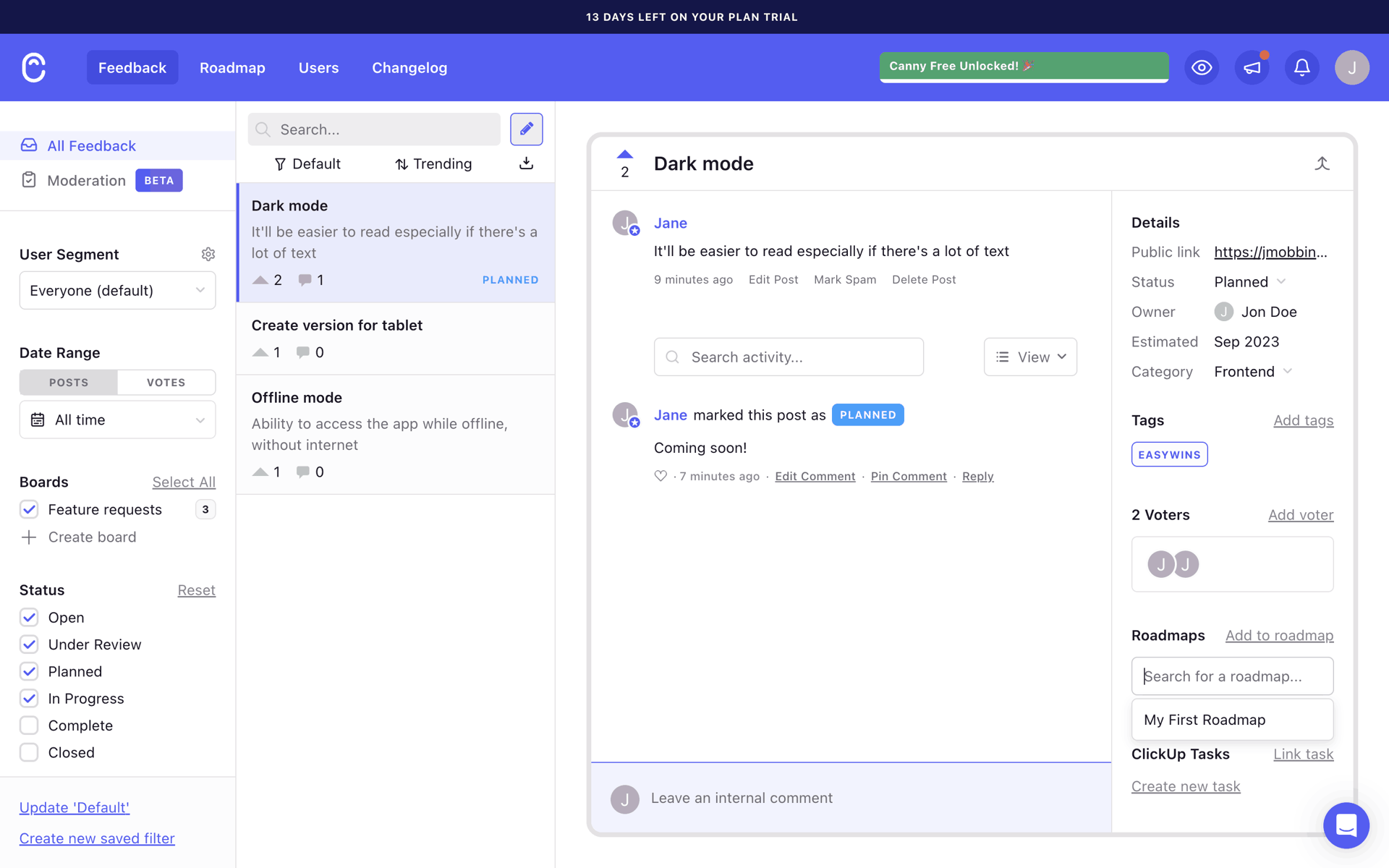Screen dimensions: 1389x868
Task: Focus the posts Search field
Action: point(374,129)
